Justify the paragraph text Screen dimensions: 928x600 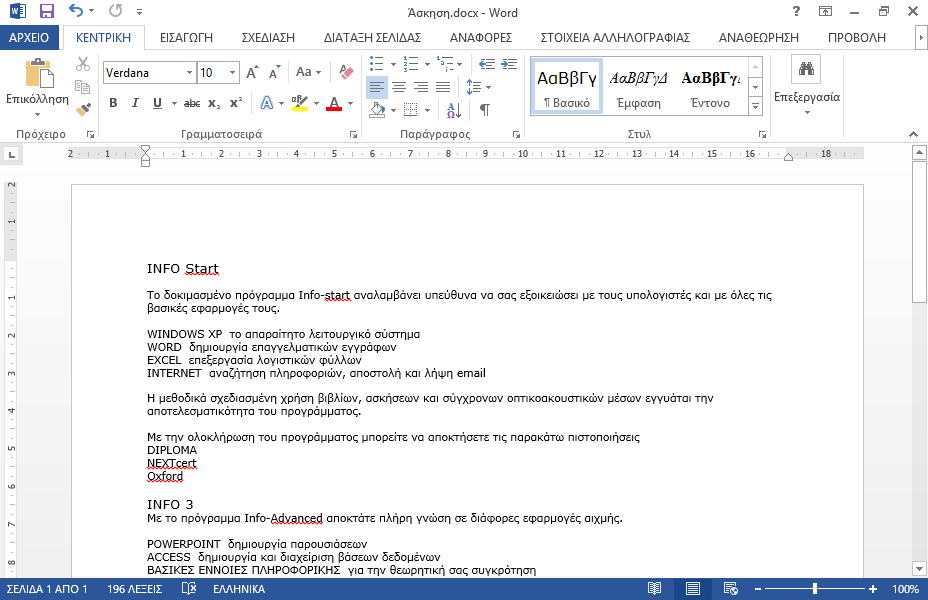(443, 87)
